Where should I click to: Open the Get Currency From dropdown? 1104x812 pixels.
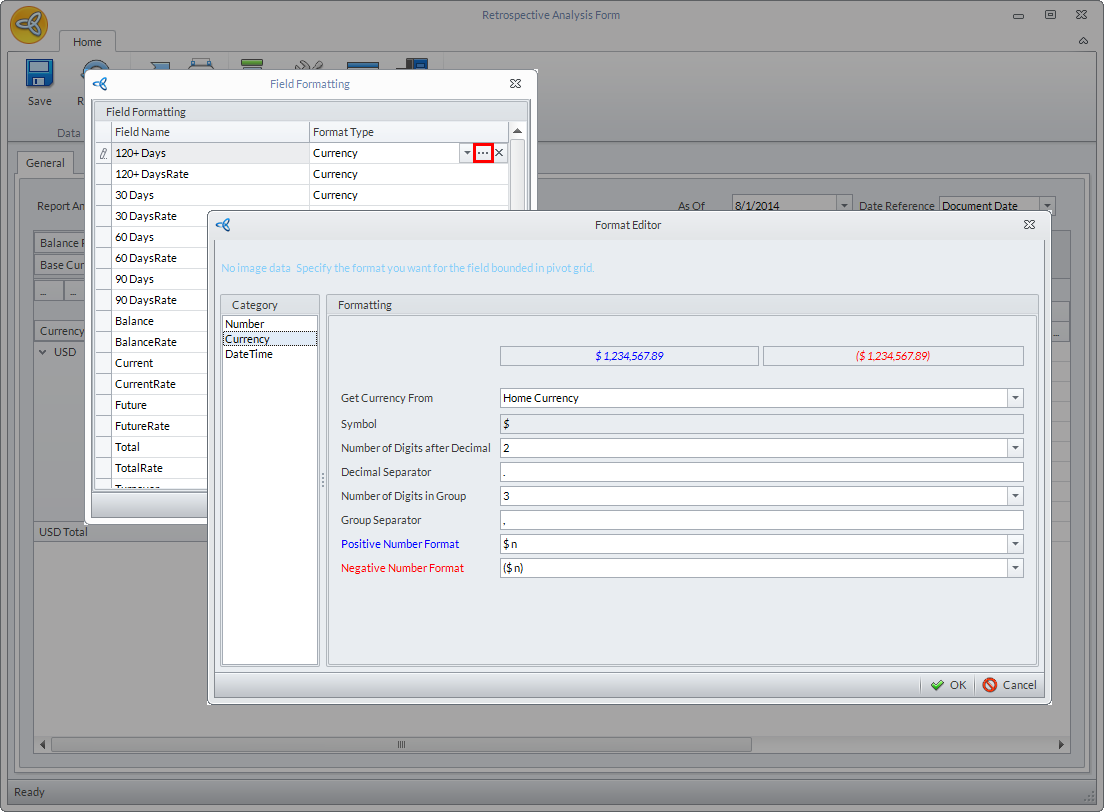point(1015,398)
